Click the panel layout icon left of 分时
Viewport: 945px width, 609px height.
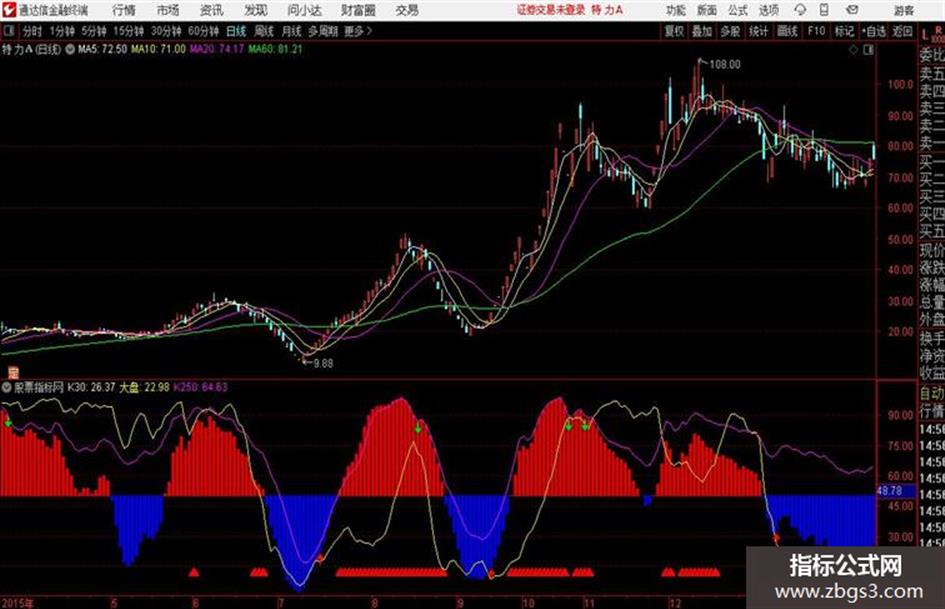pos(8,31)
